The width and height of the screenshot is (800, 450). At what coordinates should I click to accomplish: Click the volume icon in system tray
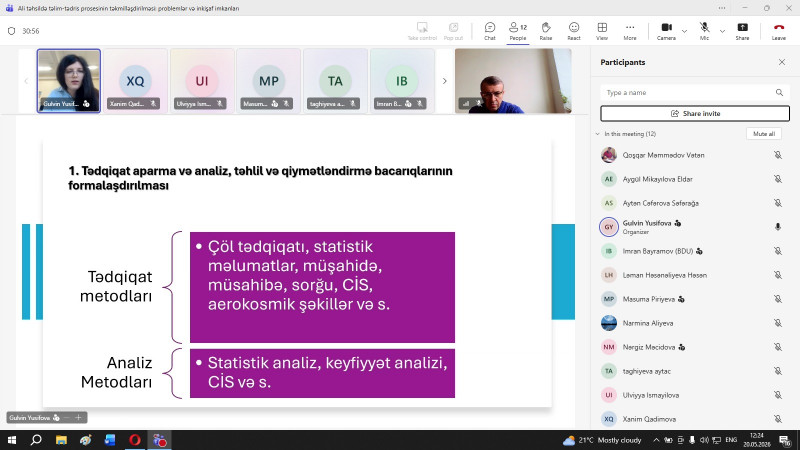pos(704,440)
